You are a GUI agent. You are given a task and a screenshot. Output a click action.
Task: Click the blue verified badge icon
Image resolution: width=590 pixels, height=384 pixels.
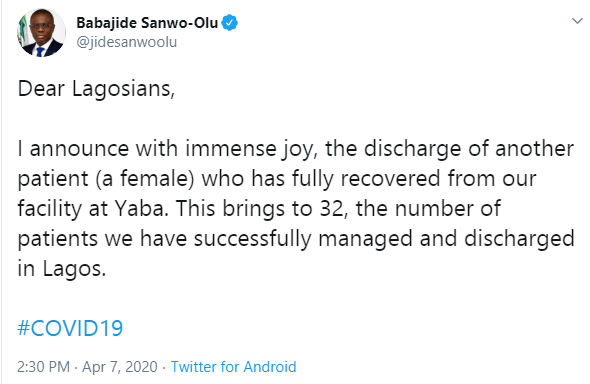(x=229, y=23)
